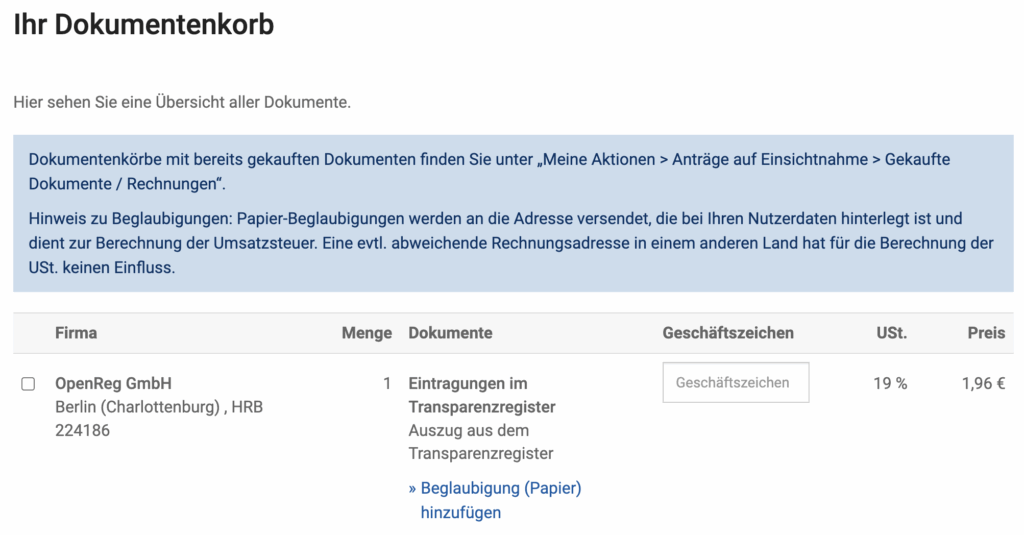Click the Menge column header
The image size is (1024, 535).
(366, 333)
